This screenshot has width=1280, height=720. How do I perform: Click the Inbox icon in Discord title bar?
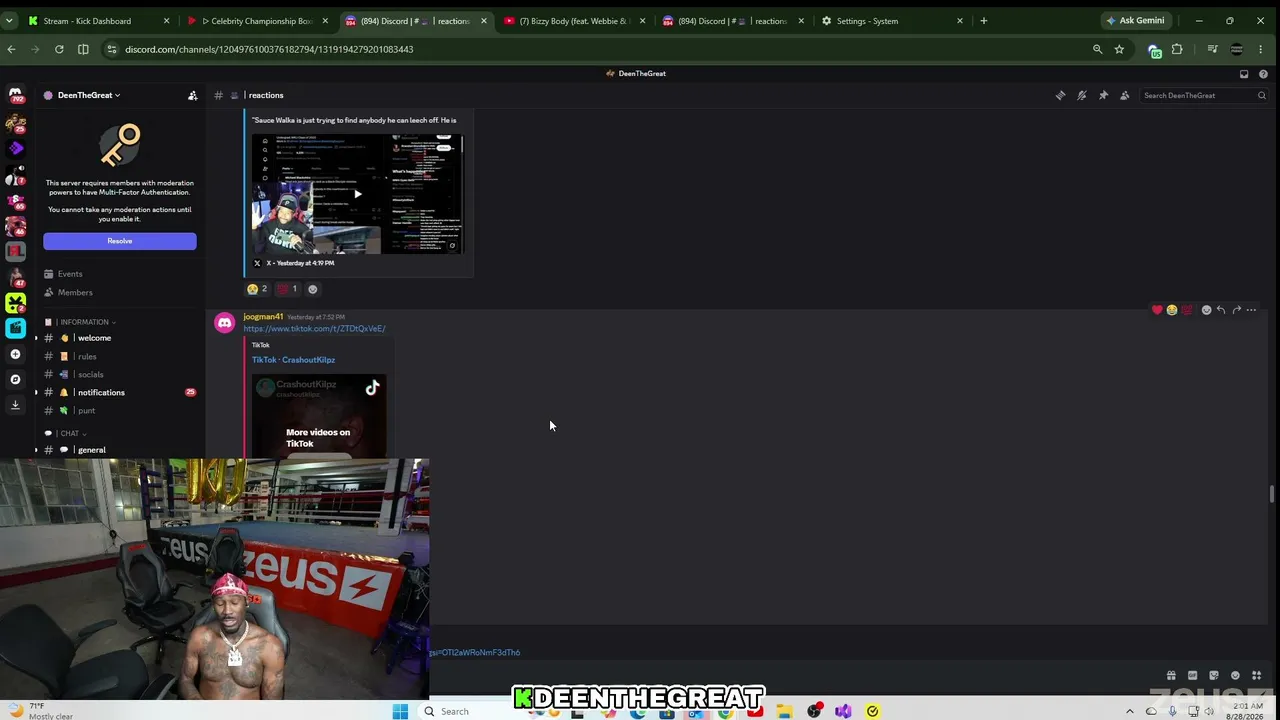tap(1244, 74)
